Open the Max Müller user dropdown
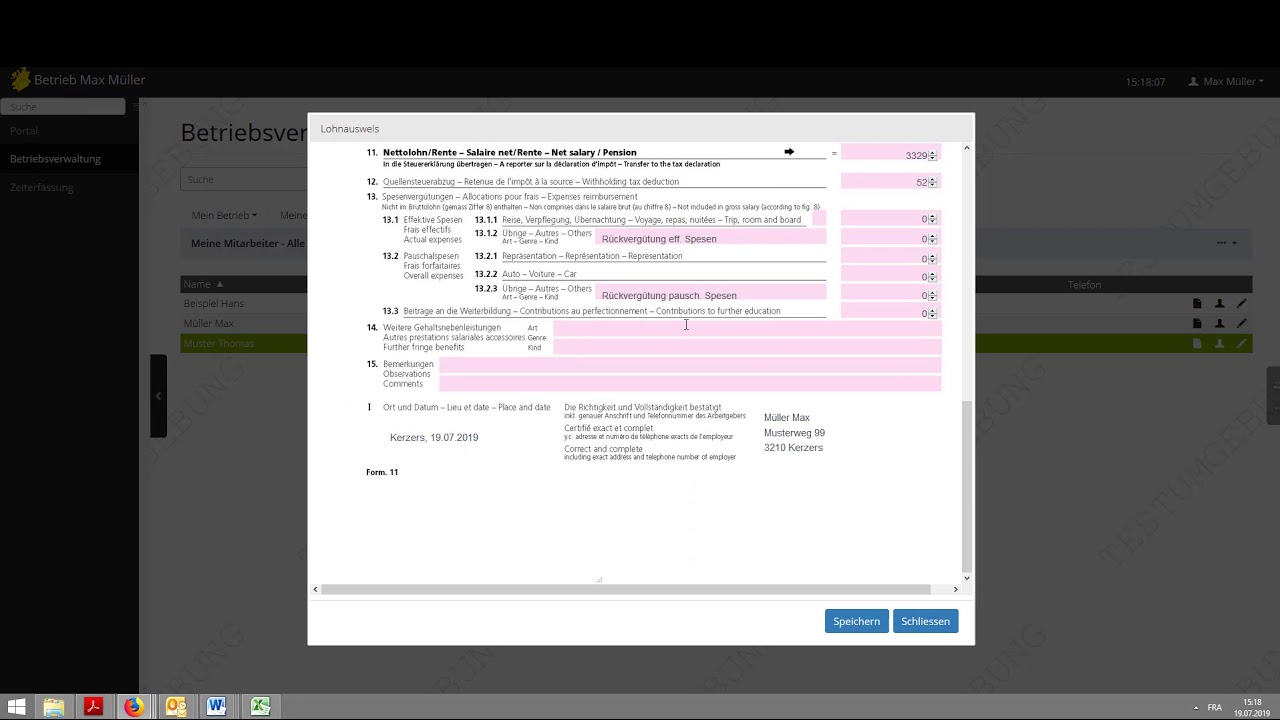Viewport: 1280px width, 720px height. [1226, 81]
